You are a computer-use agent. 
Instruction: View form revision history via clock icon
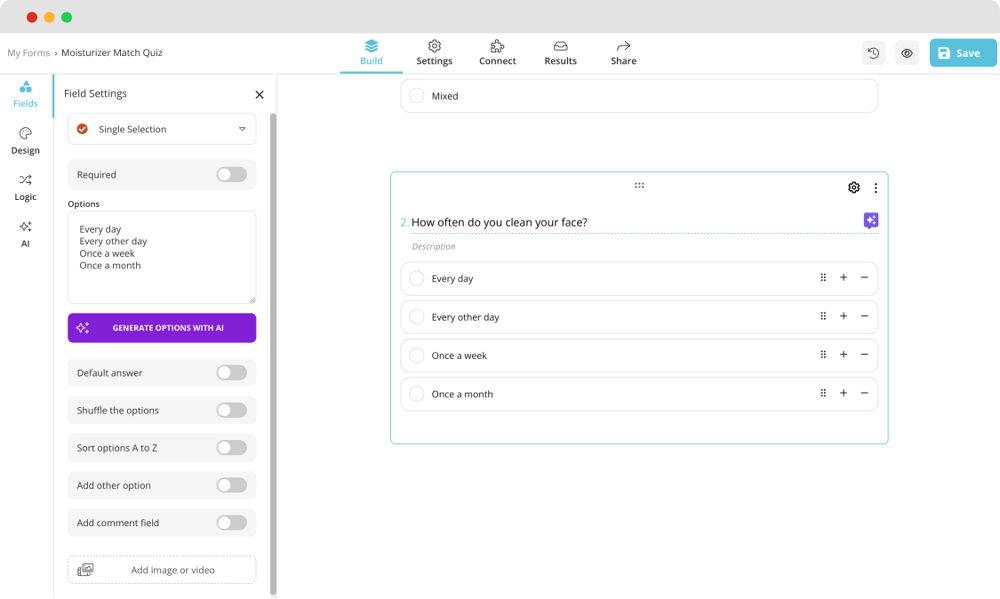coord(872,52)
